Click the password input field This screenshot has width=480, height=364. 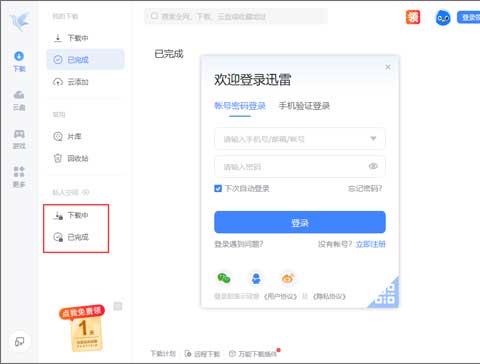300,167
